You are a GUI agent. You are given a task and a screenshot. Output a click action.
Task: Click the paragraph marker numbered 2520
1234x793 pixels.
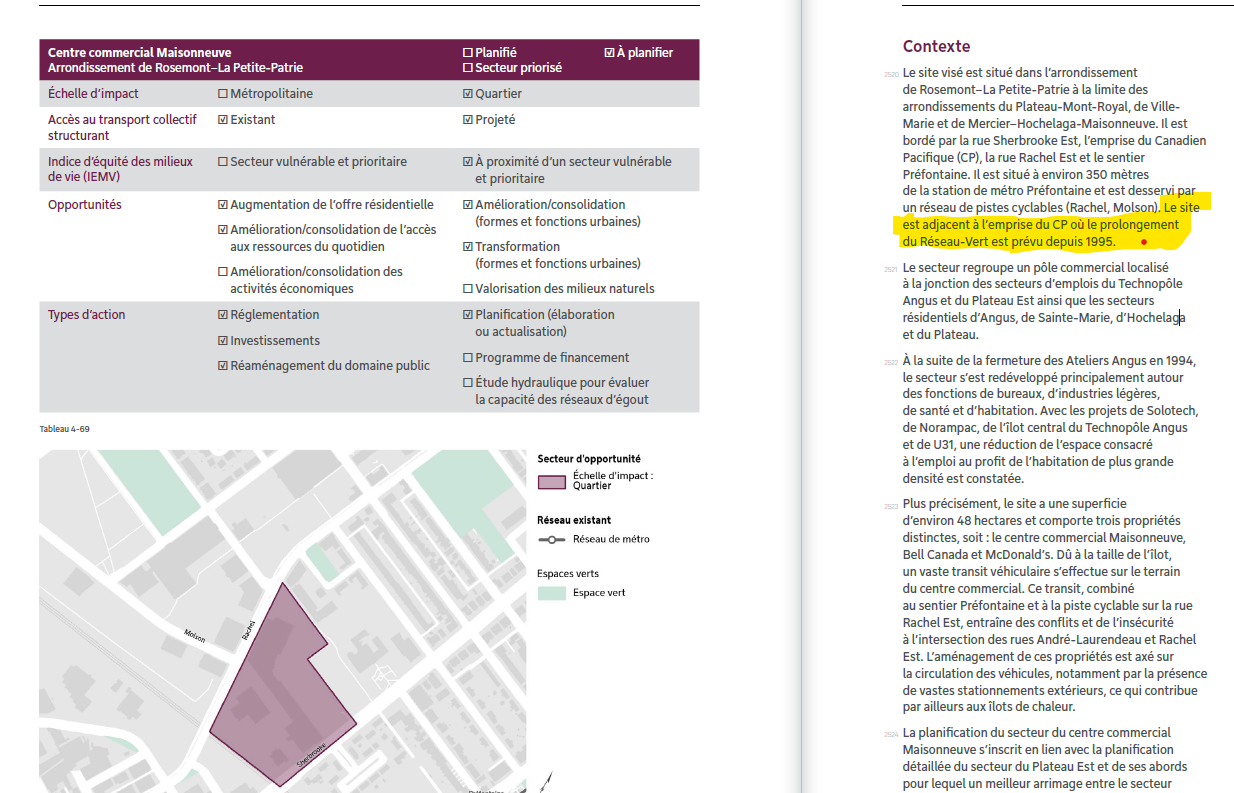[890, 75]
